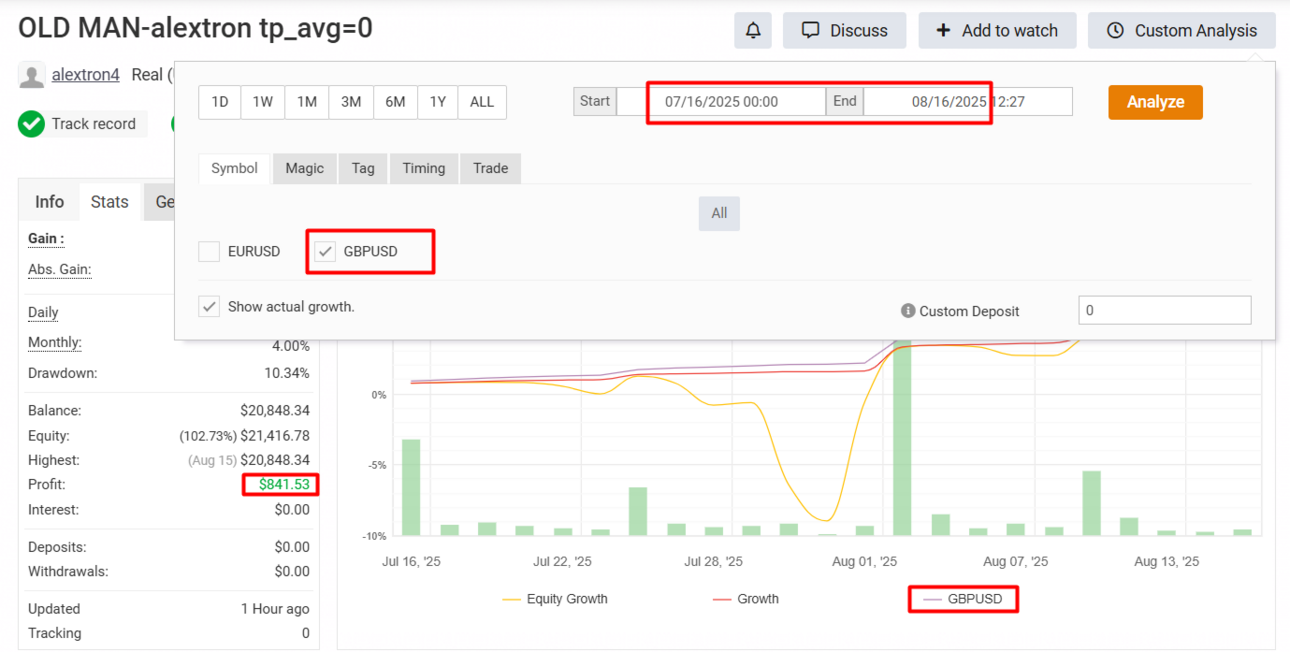Viewport: 1290px width, 652px height.
Task: Click the alextron4 user avatar icon
Action: (x=32, y=75)
